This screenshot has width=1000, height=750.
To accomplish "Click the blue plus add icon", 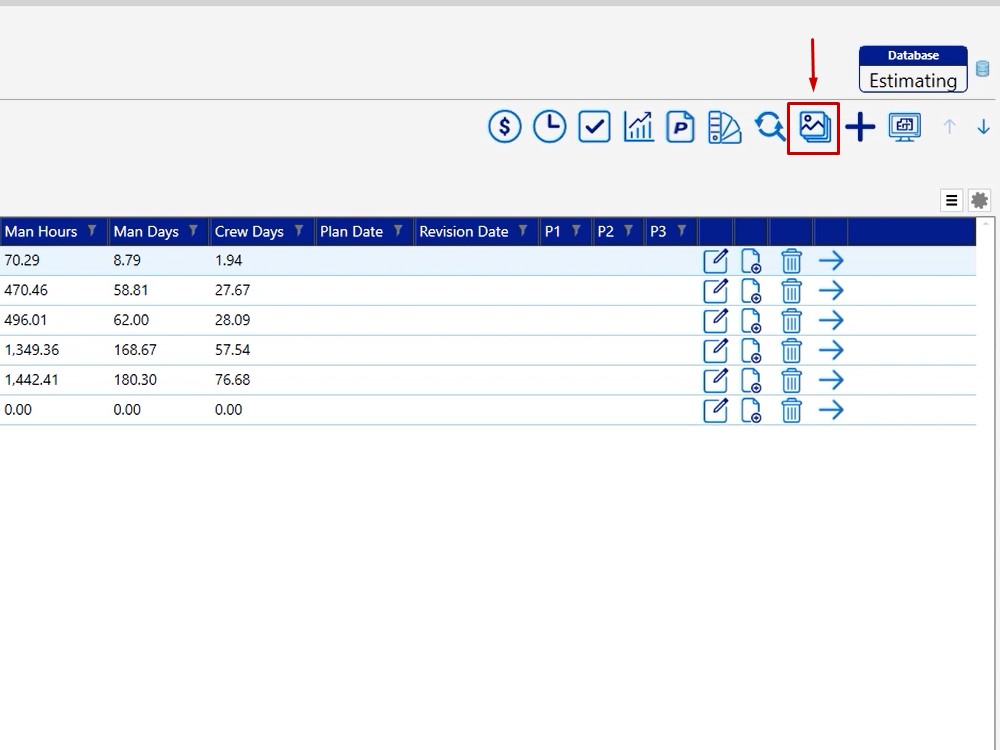I will point(860,127).
